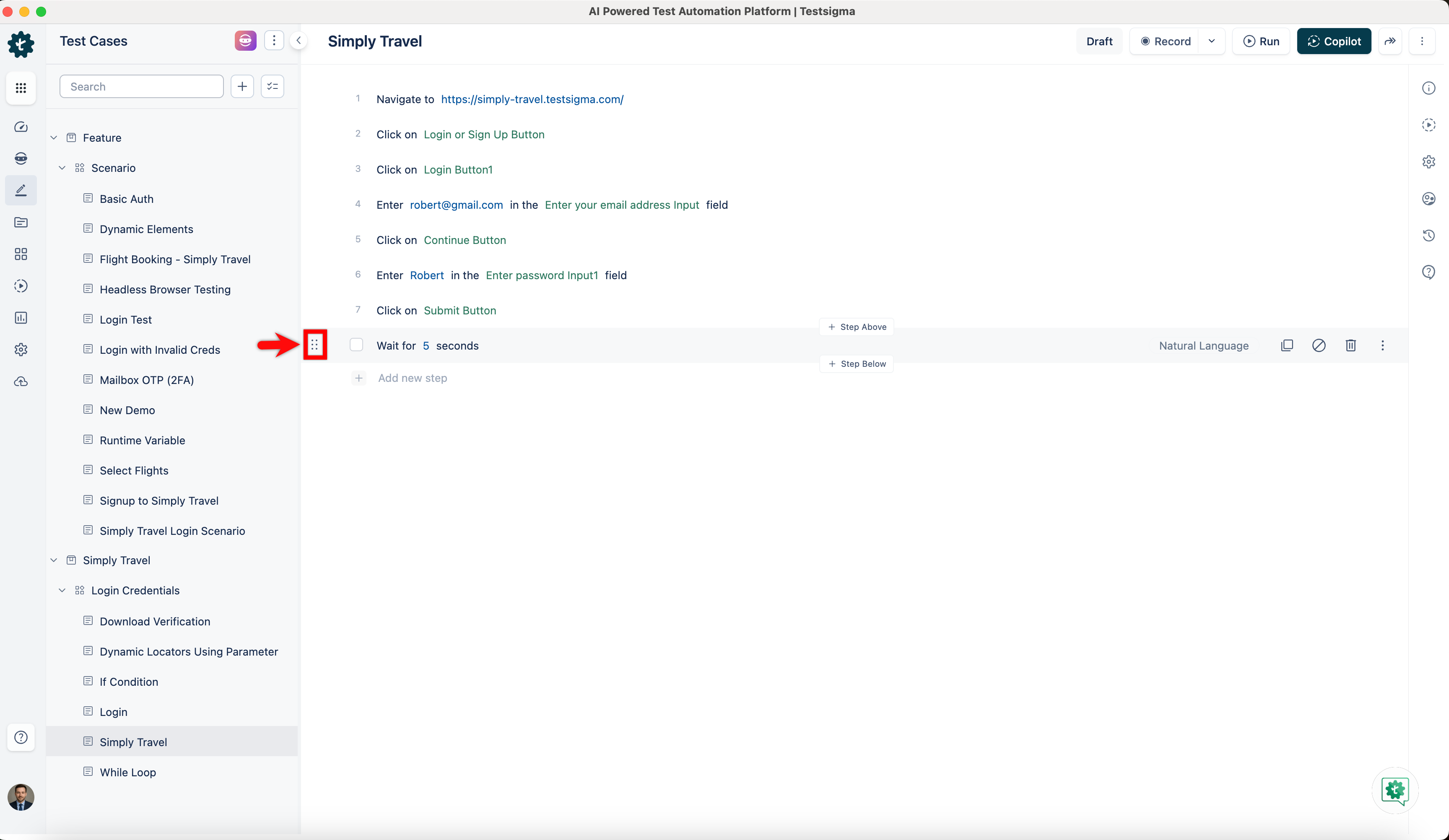Collapse the Test Cases panel
This screenshot has width=1449, height=840.
299,41
